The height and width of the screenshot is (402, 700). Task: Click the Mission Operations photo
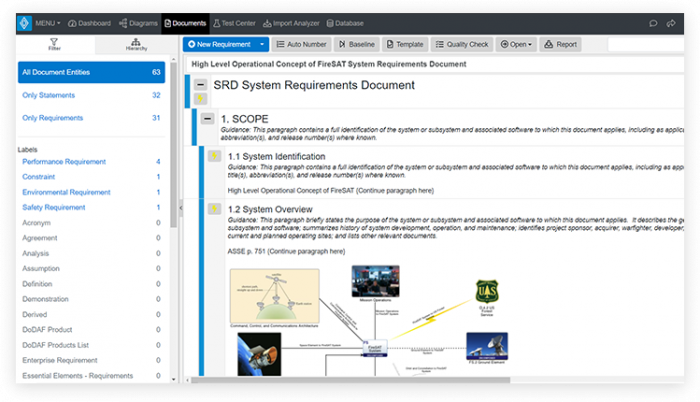click(375, 281)
